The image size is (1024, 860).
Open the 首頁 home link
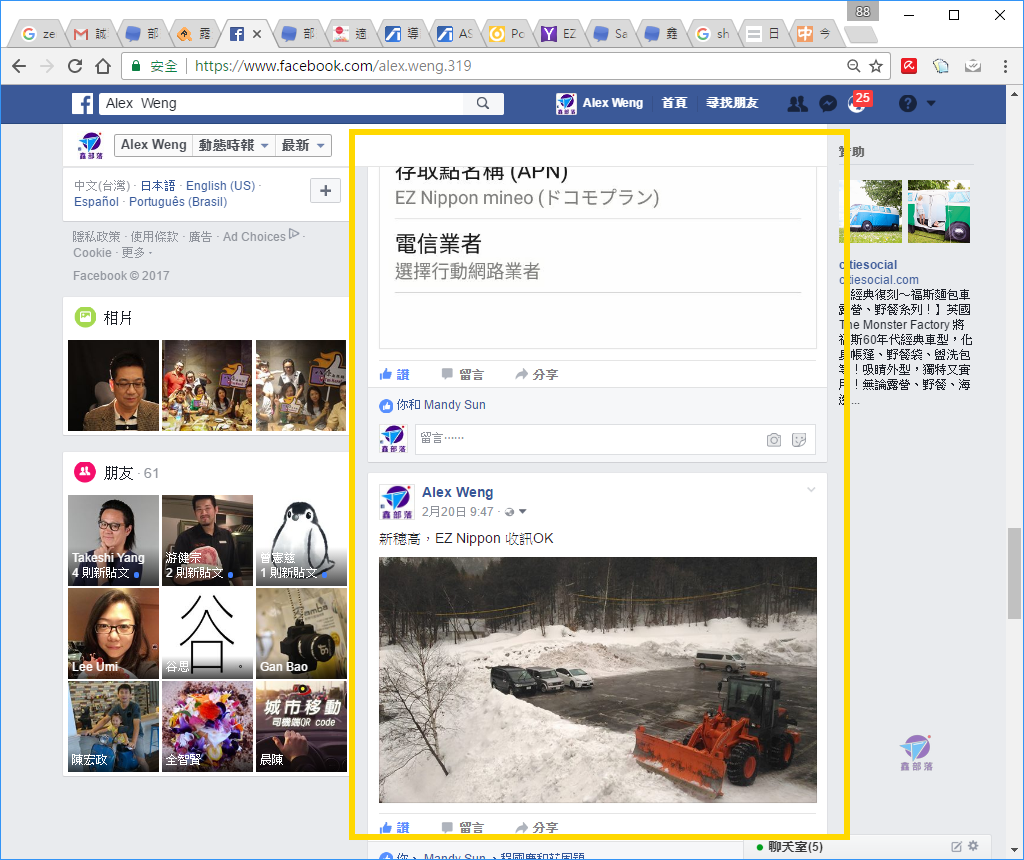tap(675, 103)
